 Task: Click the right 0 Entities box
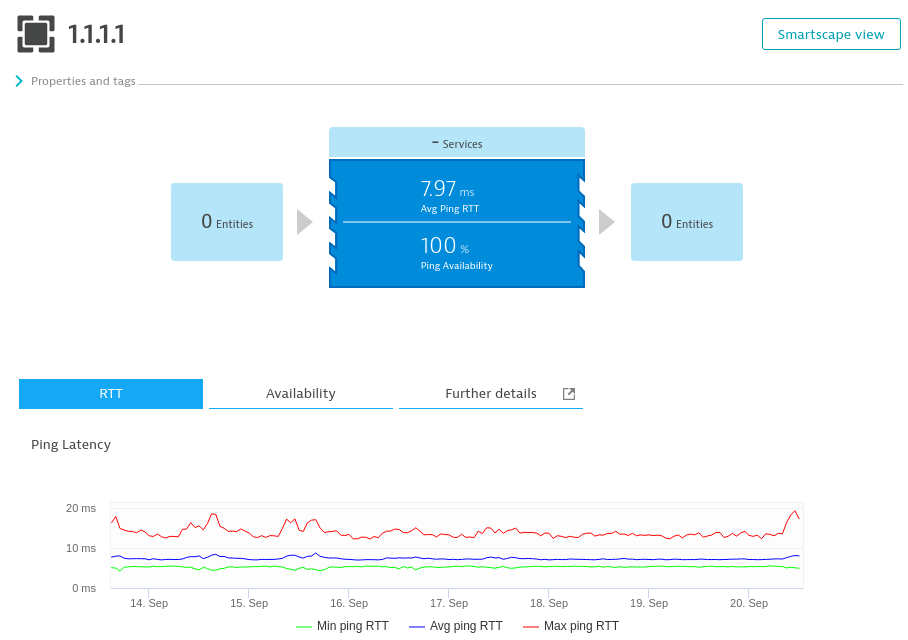click(x=686, y=222)
